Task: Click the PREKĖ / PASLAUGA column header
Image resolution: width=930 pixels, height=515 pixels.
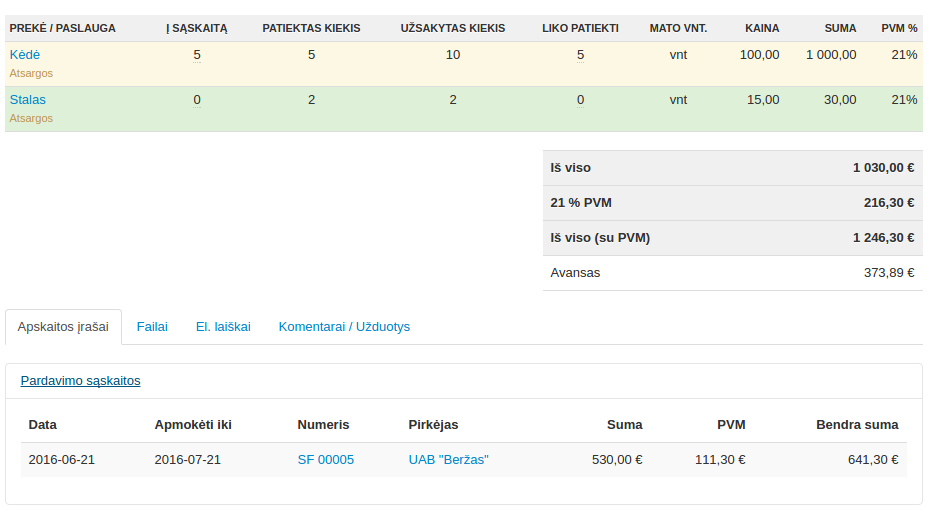Action: (x=62, y=28)
